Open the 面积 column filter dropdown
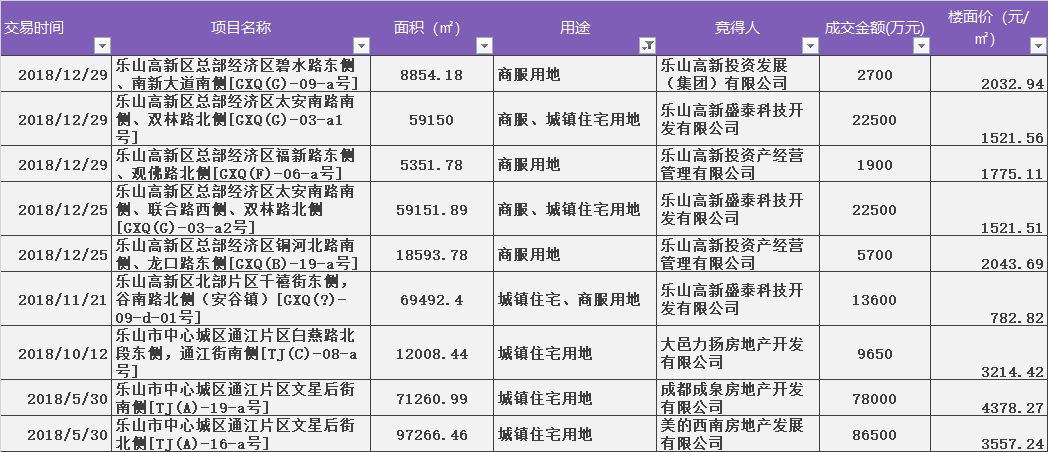 484,45
